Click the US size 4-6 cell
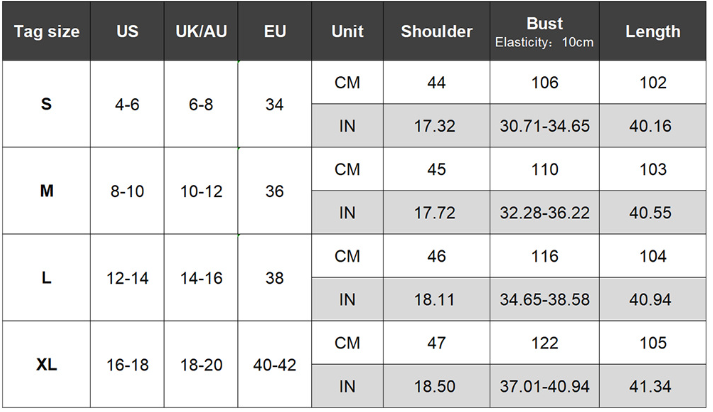This screenshot has height=412, width=713. click(x=127, y=104)
